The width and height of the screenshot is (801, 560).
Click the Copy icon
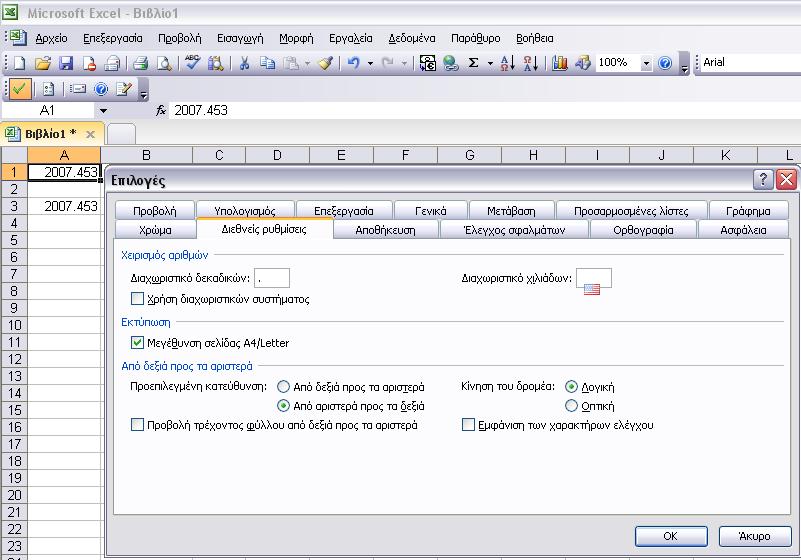tap(267, 63)
